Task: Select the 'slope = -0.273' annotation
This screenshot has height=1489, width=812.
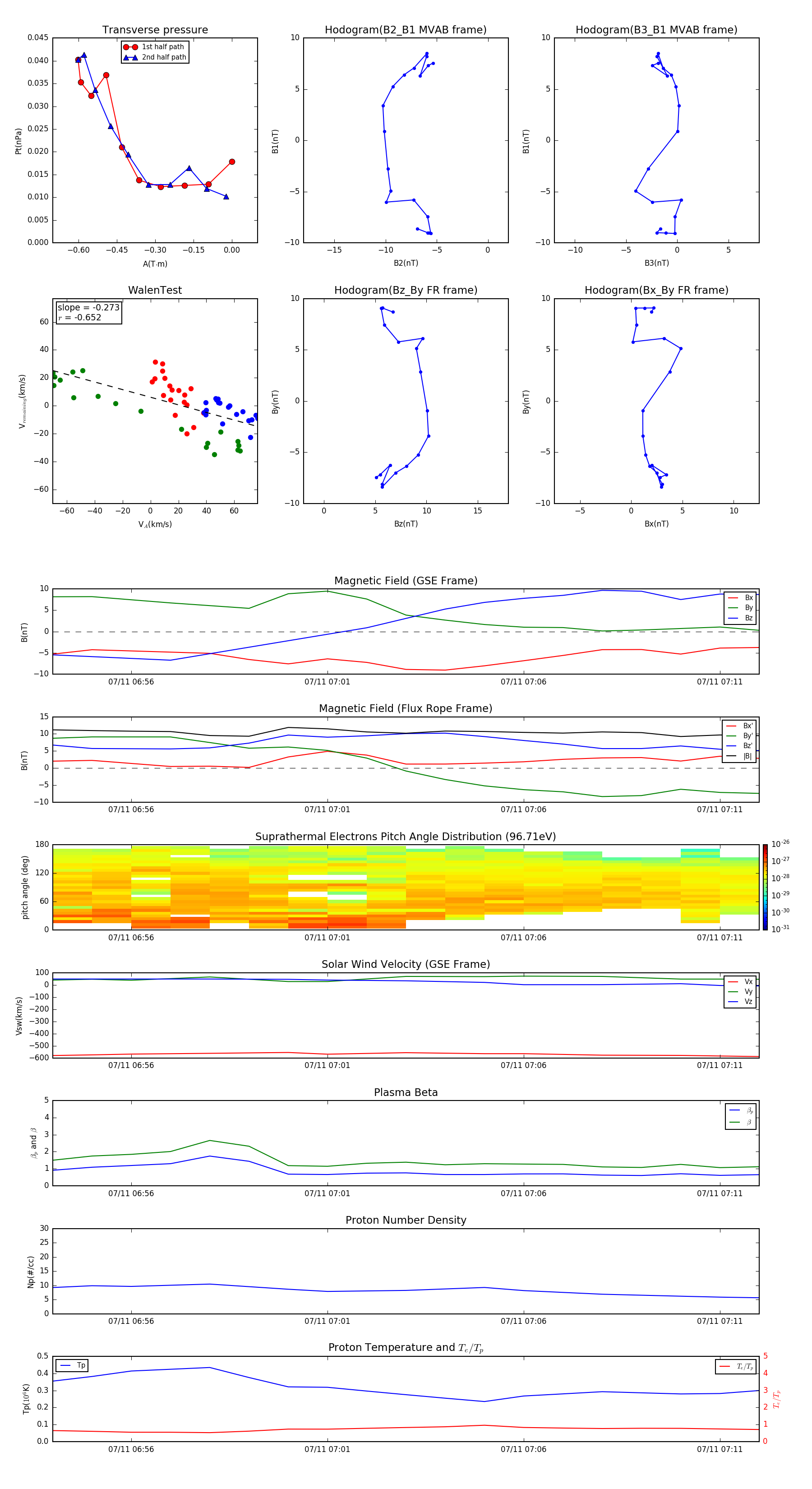Action: coord(88,308)
